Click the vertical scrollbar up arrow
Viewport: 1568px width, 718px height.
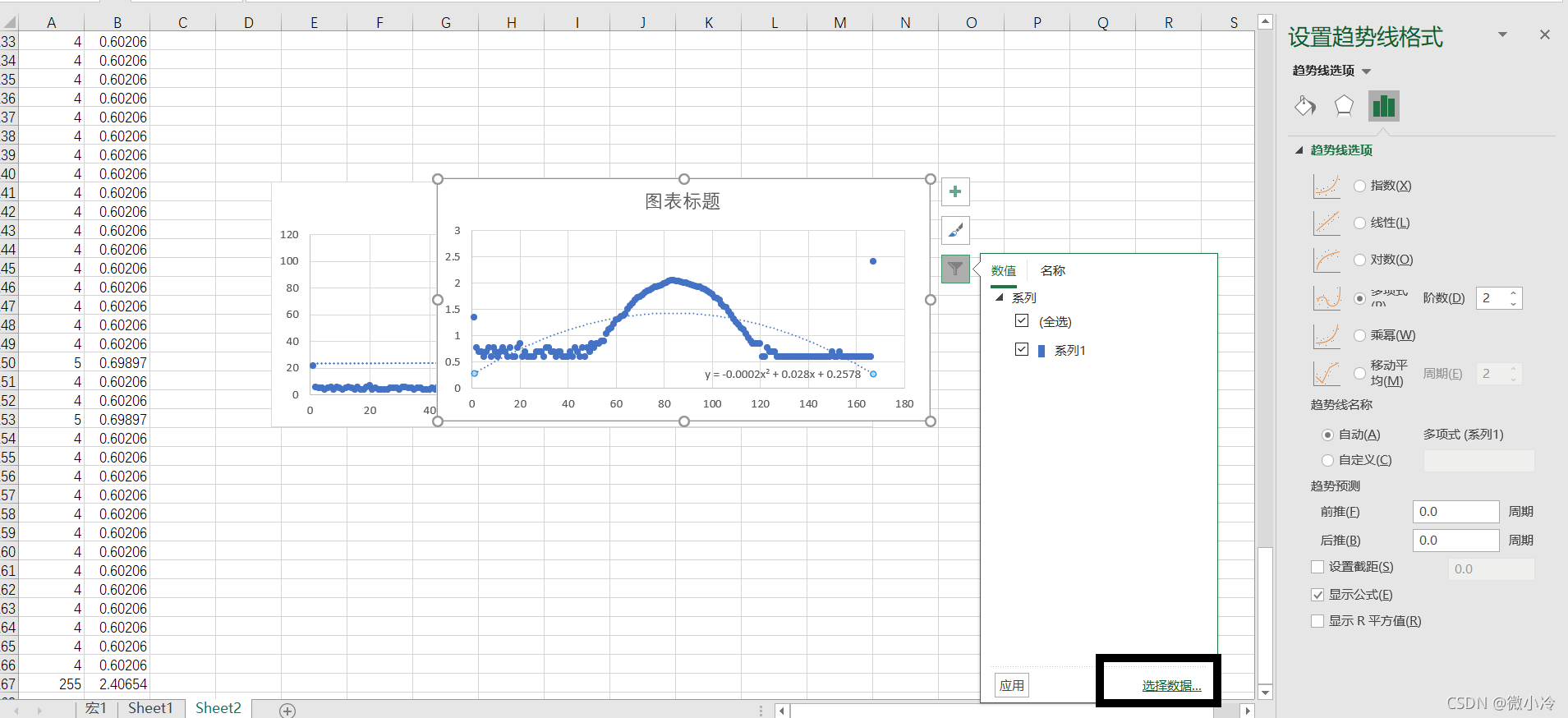pyautogui.click(x=1266, y=21)
